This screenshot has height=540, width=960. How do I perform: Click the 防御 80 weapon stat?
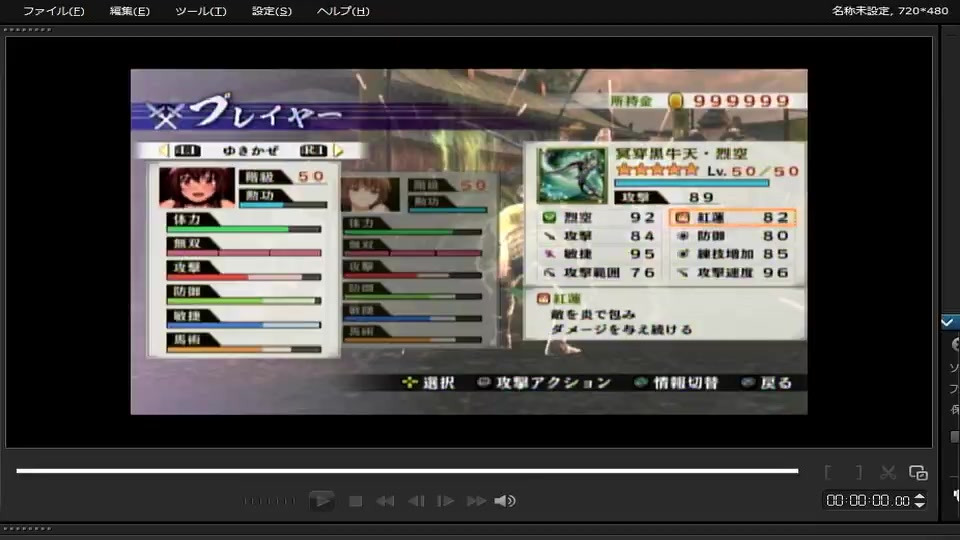[x=732, y=236]
